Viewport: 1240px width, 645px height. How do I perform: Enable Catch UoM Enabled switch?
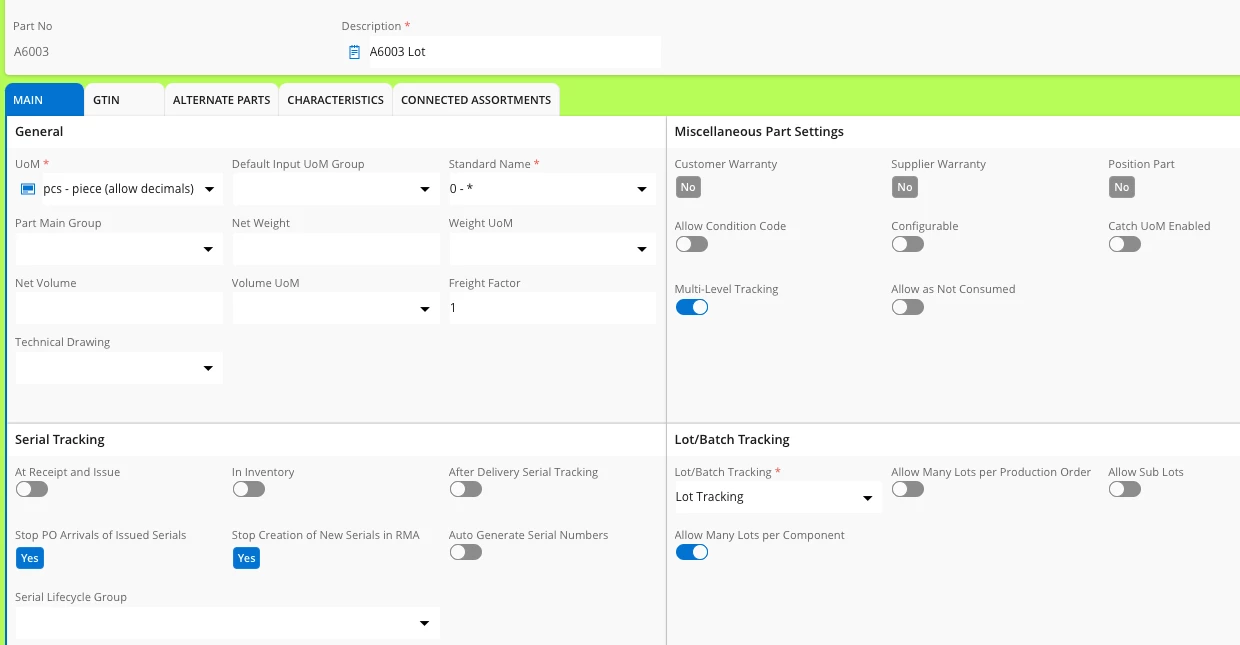point(1124,244)
